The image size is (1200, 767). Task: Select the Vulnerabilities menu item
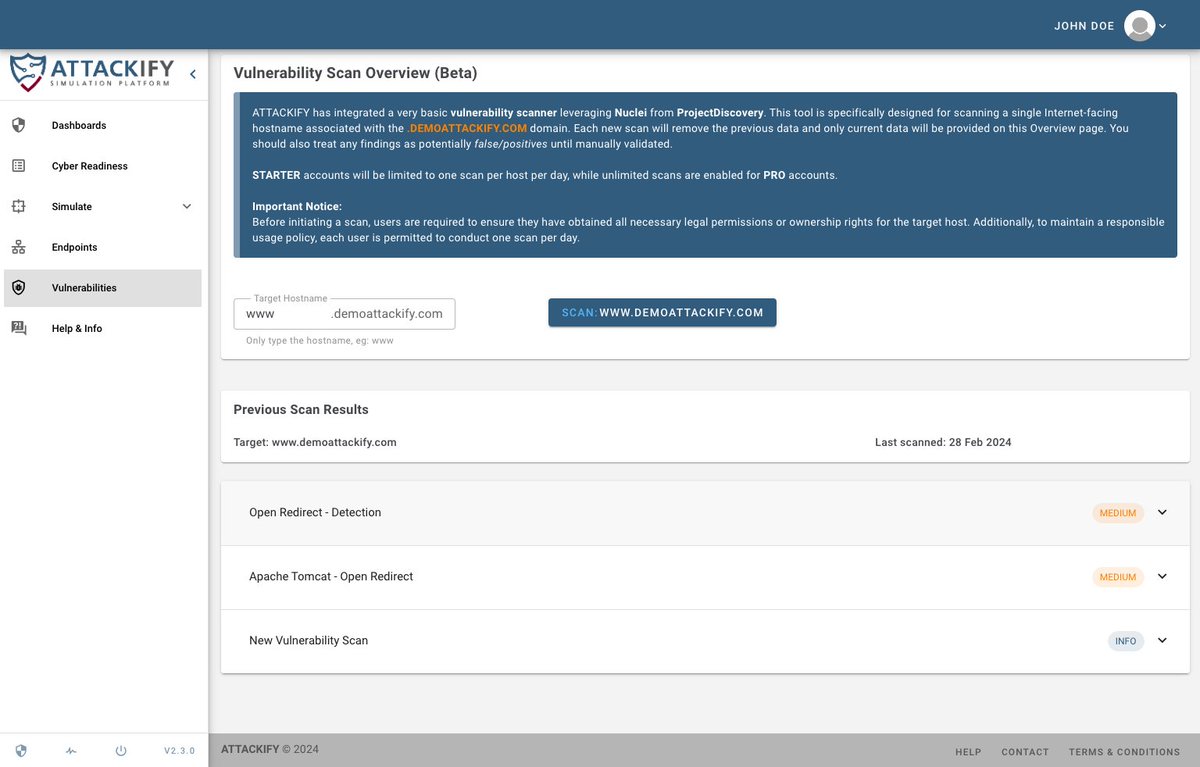pos(103,288)
